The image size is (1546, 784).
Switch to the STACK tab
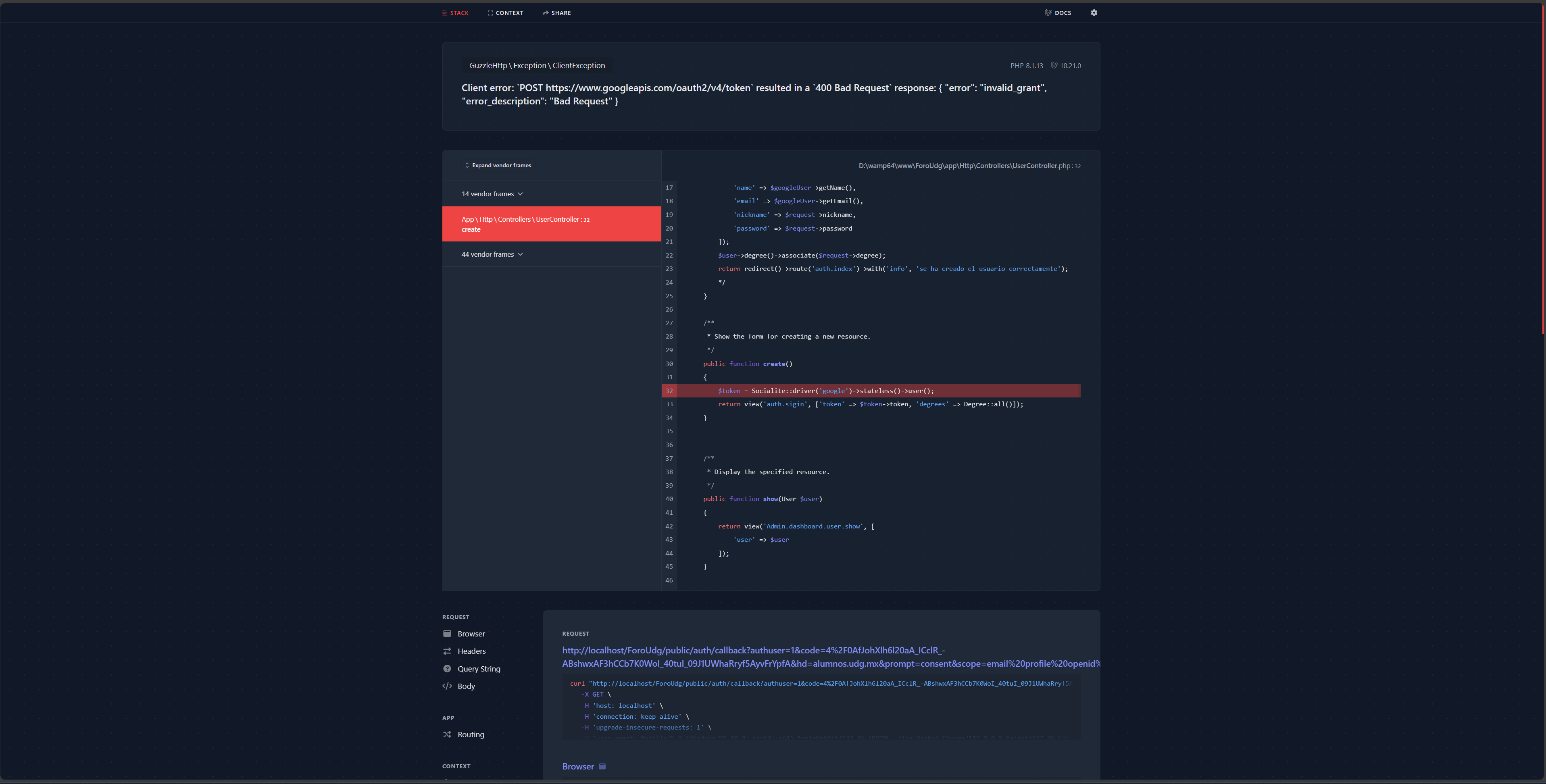(455, 12)
